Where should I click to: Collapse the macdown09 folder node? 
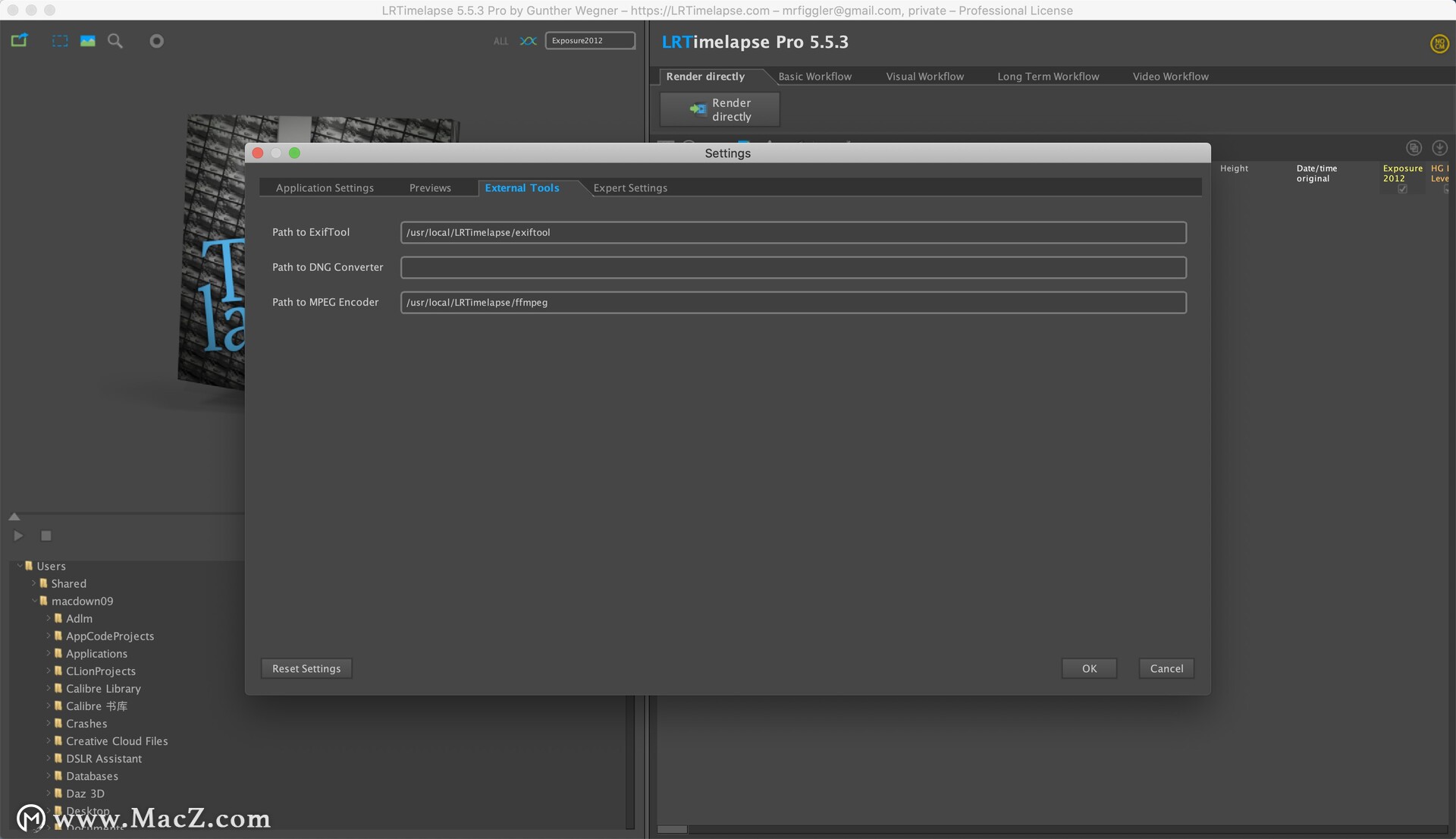pyautogui.click(x=34, y=601)
